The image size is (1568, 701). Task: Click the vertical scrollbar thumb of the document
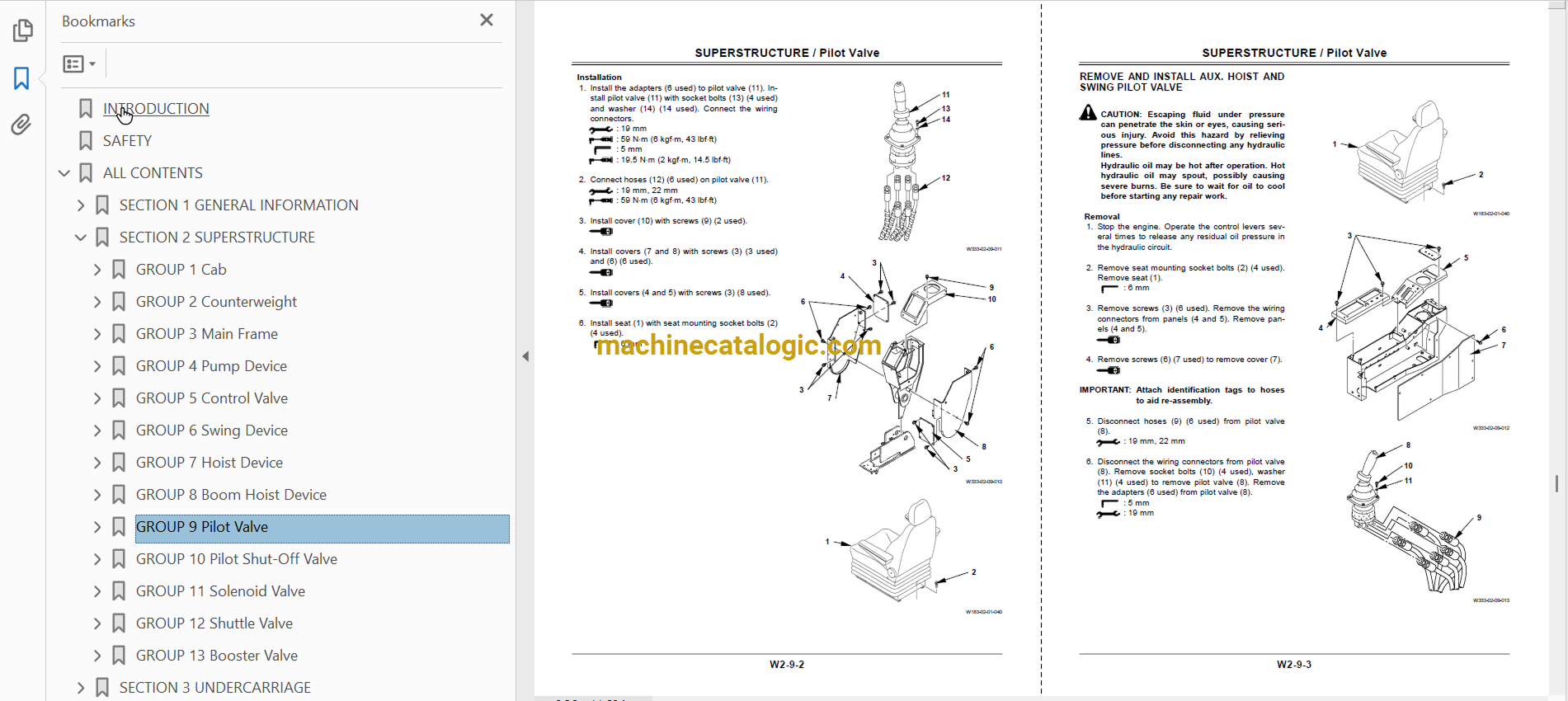1556,483
